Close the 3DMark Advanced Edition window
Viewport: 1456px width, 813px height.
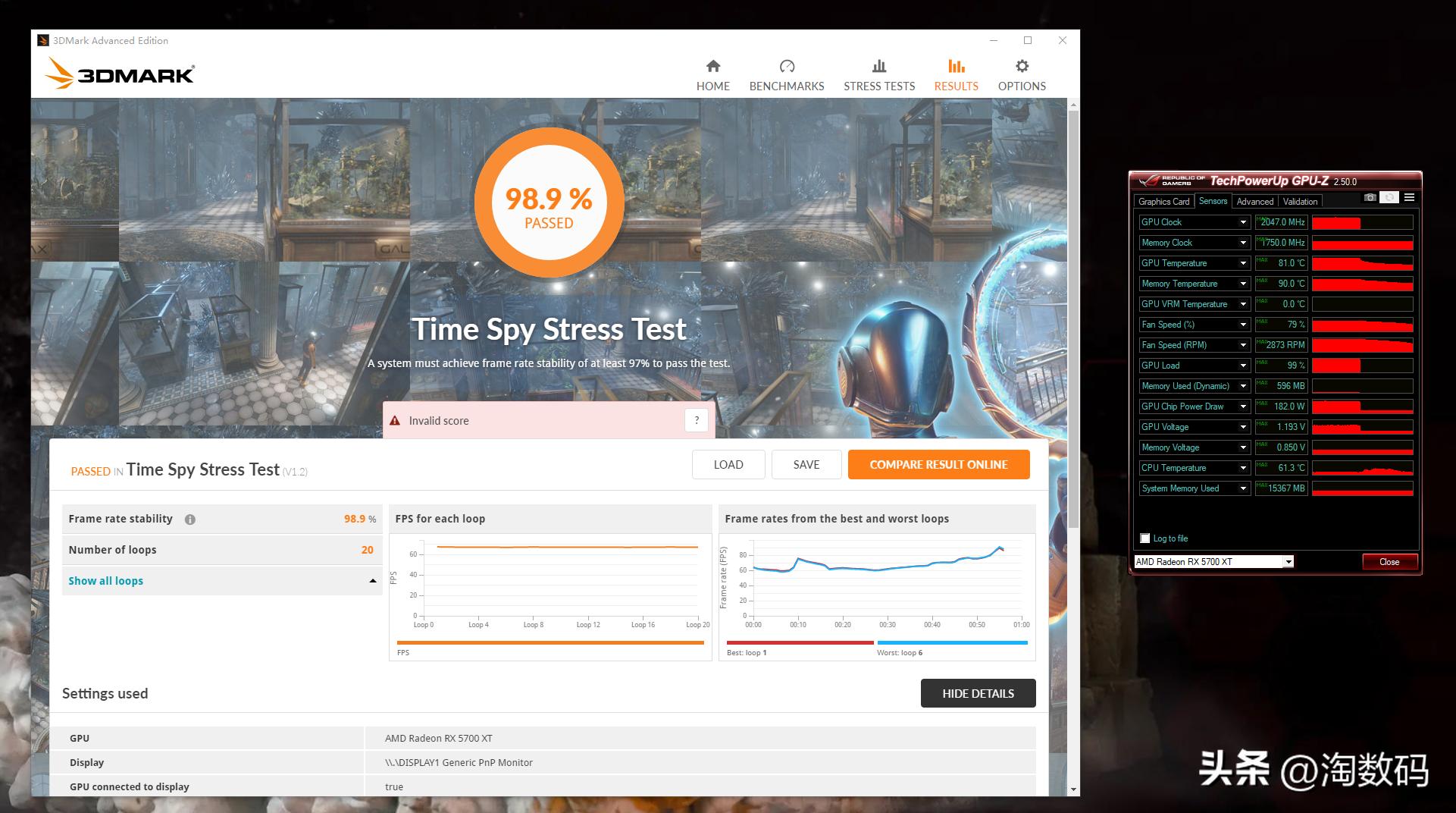[x=1063, y=40]
